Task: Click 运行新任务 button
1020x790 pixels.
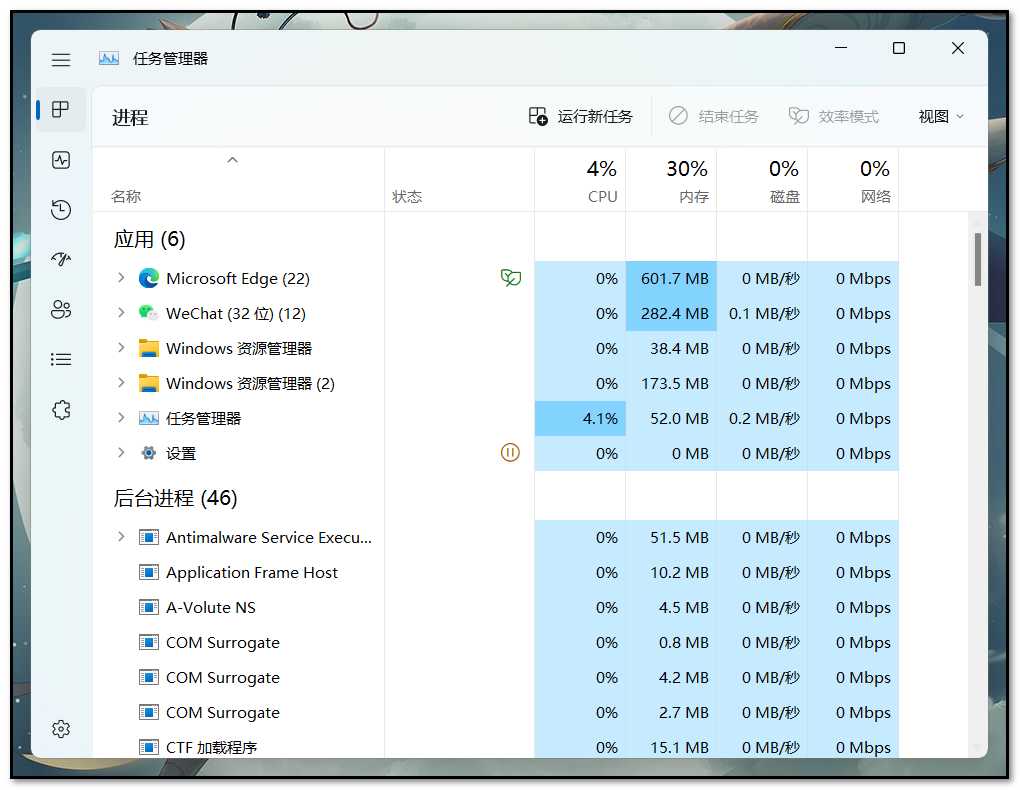Action: click(581, 117)
